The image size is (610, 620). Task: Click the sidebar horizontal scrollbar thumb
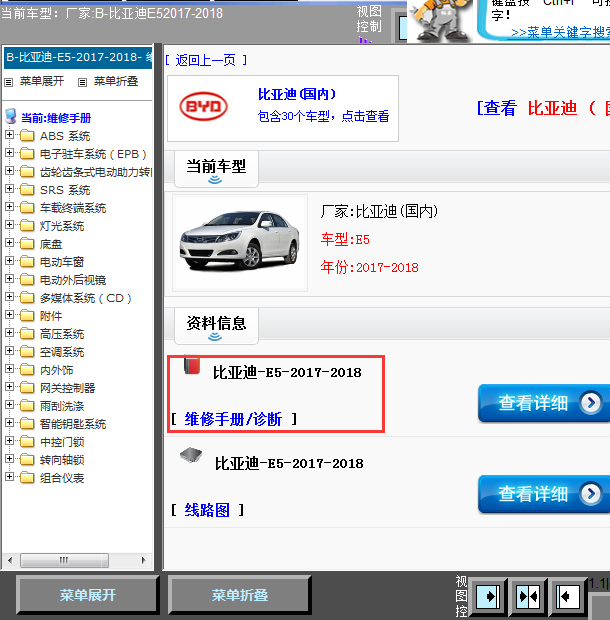tap(64, 560)
